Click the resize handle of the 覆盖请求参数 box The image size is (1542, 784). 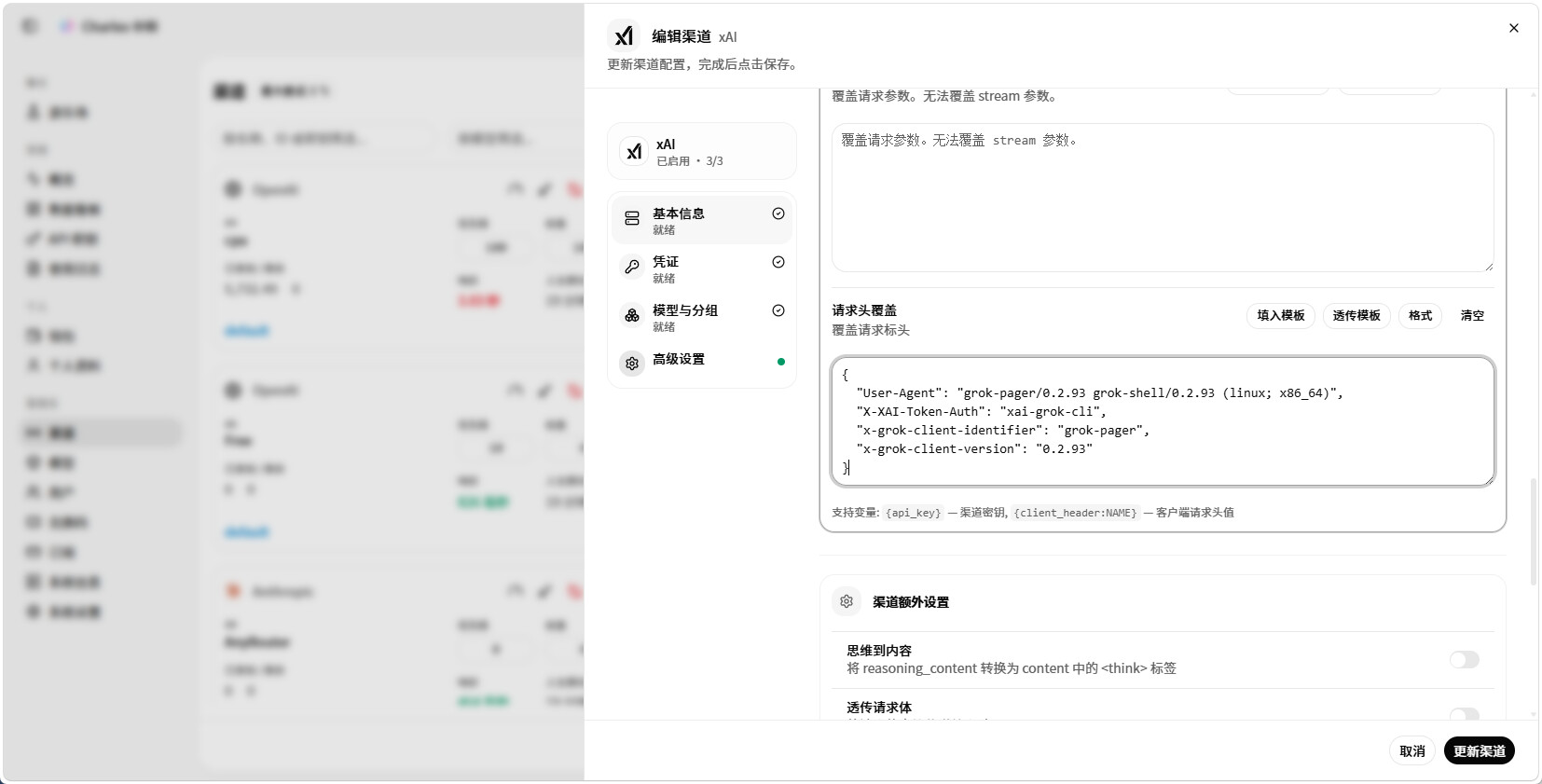[x=1489, y=267]
